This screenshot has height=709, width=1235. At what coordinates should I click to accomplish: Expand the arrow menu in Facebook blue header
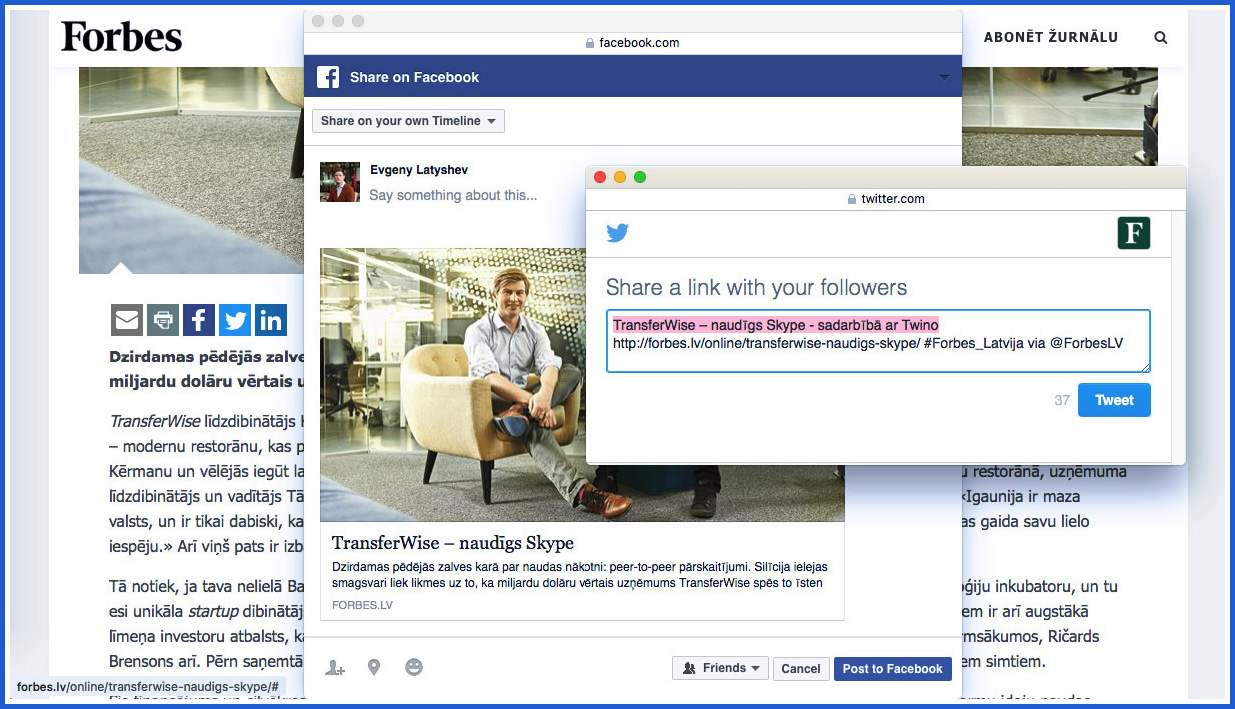click(x=944, y=78)
